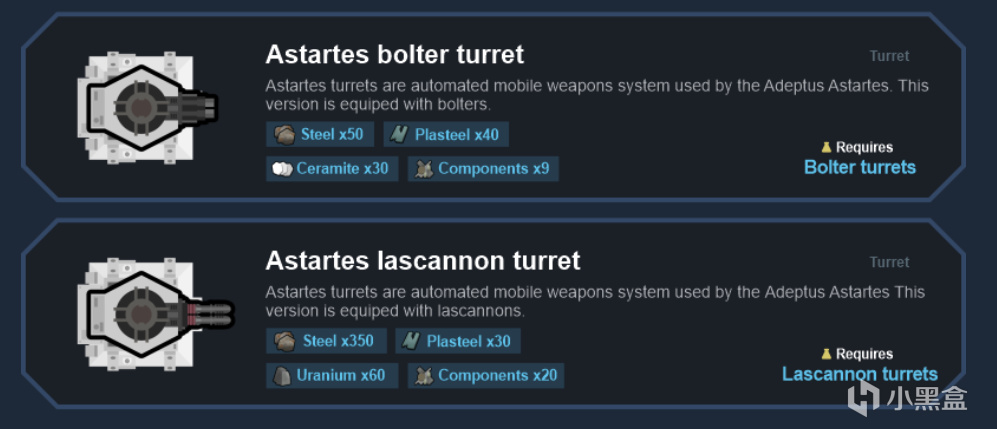Click the ceramite icon beside Ceramite x30
The height and width of the screenshot is (429, 997).
pyautogui.click(x=282, y=169)
